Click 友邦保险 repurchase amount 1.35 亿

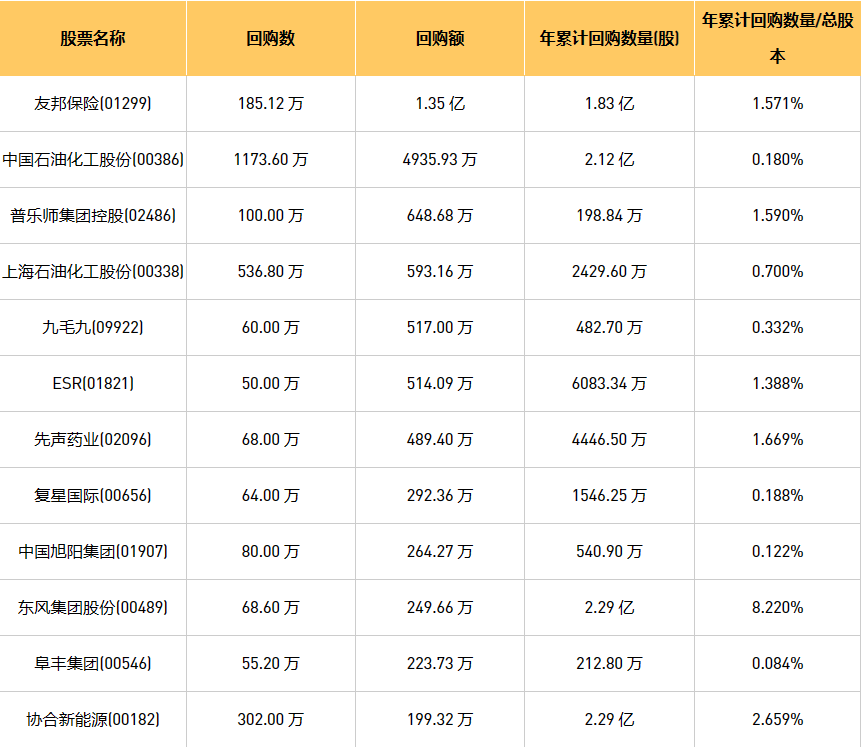click(x=440, y=103)
